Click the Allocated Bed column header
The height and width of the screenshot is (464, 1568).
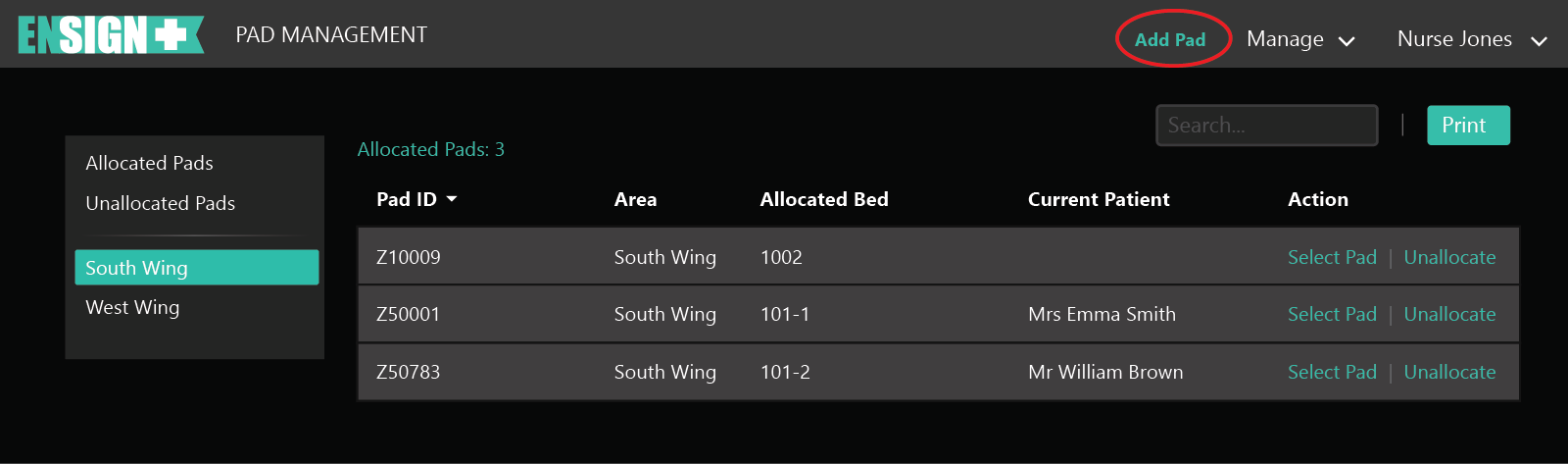pyautogui.click(x=823, y=199)
